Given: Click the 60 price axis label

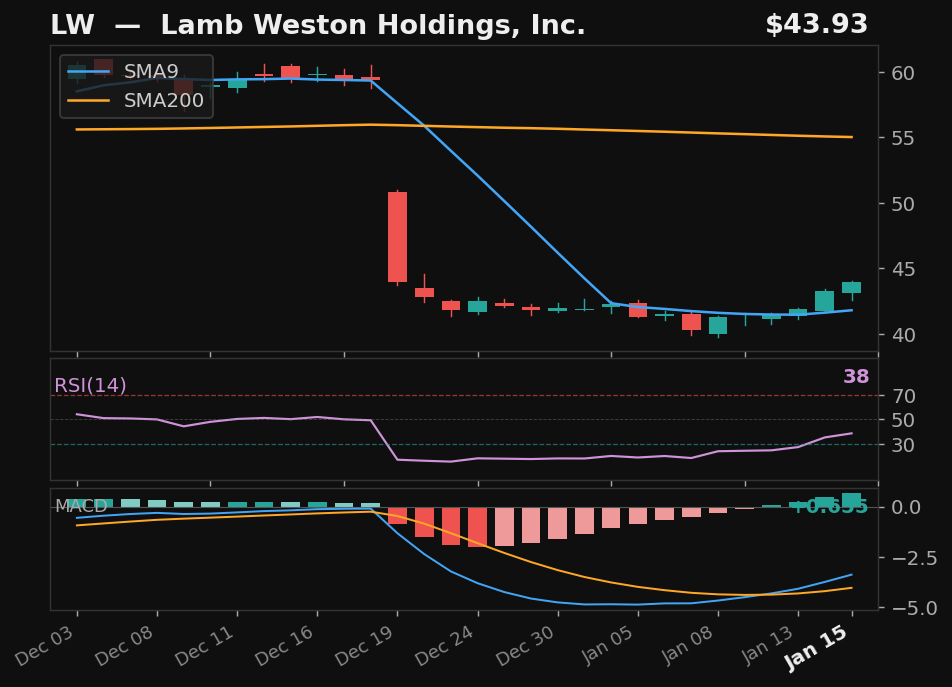Looking at the screenshot, I should 903,73.
